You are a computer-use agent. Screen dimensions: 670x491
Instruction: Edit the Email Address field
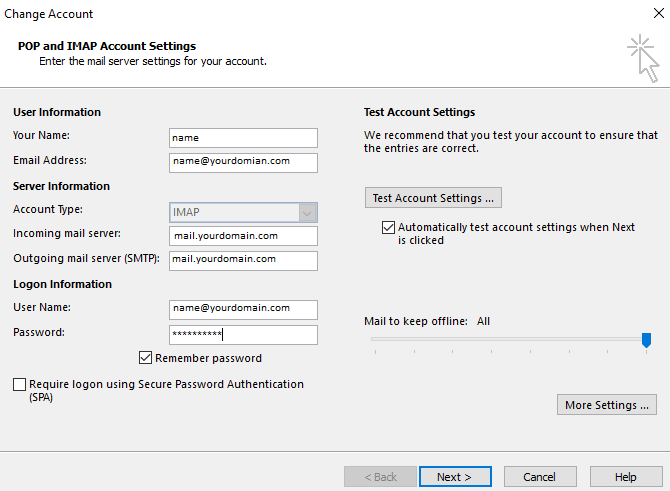(243, 163)
